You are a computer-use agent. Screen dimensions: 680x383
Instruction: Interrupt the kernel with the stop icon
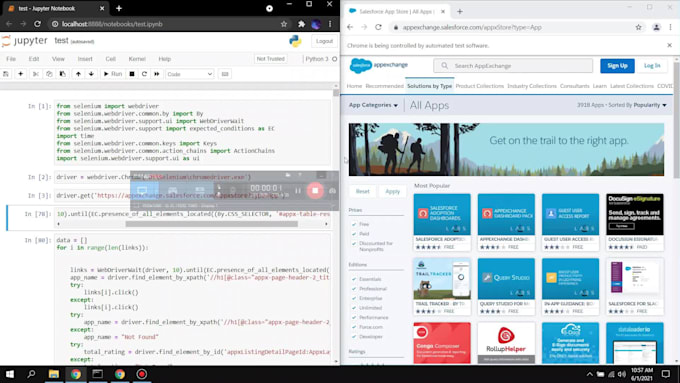click(x=132, y=74)
